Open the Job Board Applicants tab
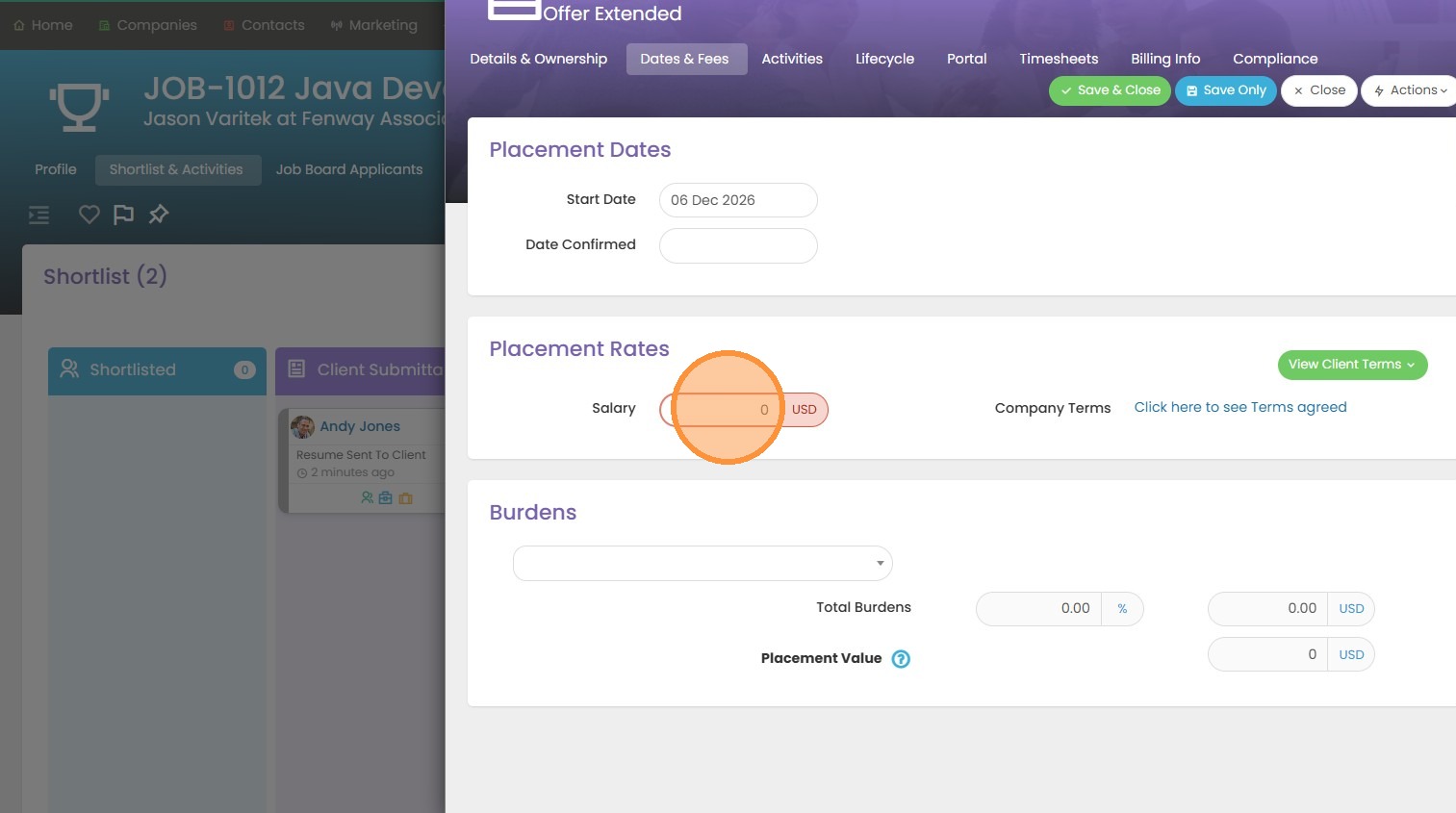This screenshot has height=813, width=1456. [349, 169]
